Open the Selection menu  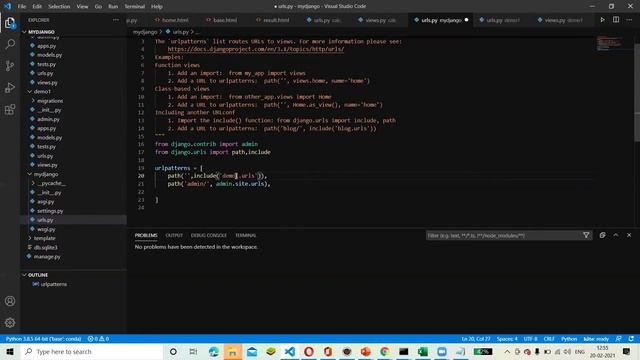pyautogui.click(x=59, y=7)
